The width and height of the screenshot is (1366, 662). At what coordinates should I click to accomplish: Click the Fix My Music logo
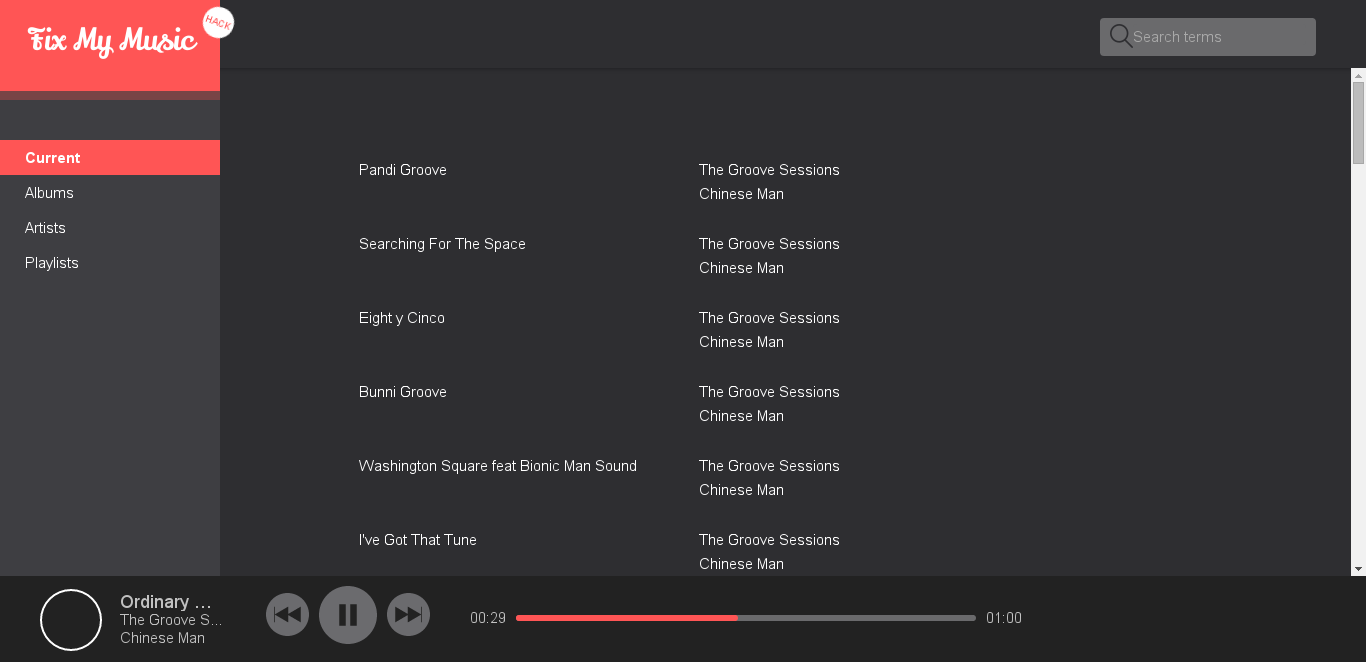pyautogui.click(x=112, y=41)
